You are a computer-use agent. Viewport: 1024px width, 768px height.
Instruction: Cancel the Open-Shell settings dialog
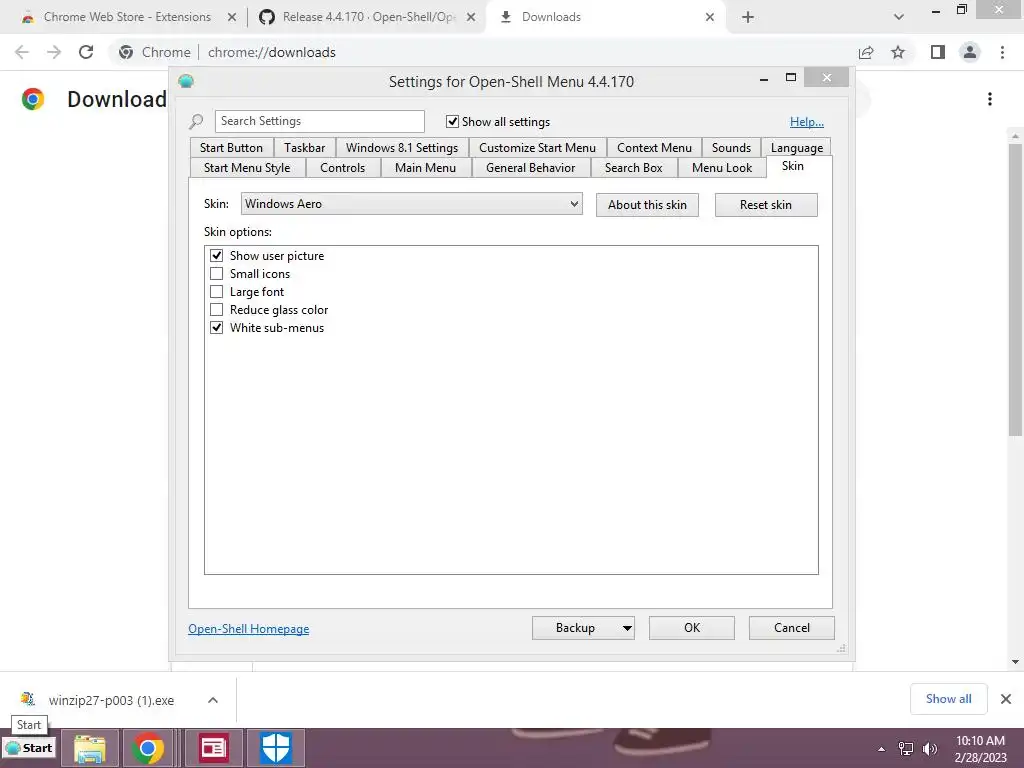pyautogui.click(x=792, y=628)
